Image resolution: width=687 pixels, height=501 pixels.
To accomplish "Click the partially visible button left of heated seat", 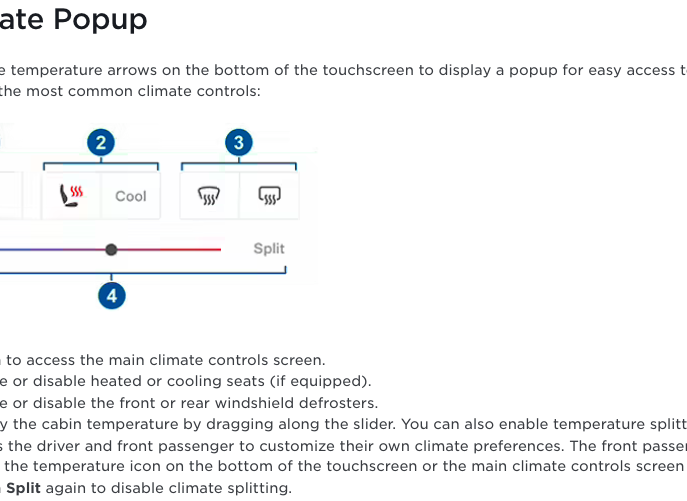I will pyautogui.click(x=11, y=195).
